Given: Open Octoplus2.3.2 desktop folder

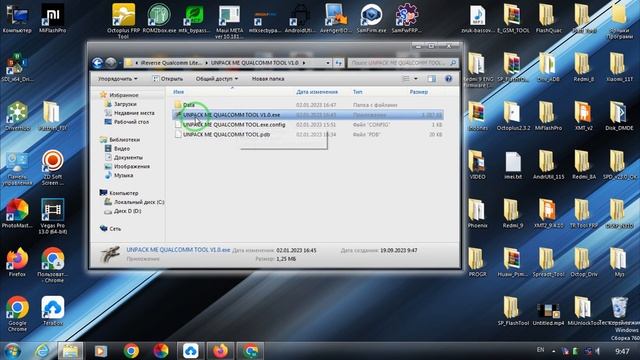Looking at the screenshot, I should (513, 116).
